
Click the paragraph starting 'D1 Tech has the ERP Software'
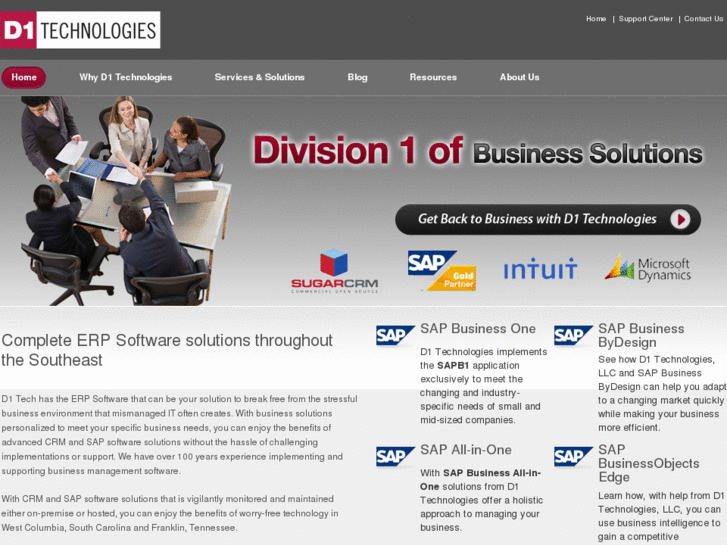pyautogui.click(x=179, y=435)
